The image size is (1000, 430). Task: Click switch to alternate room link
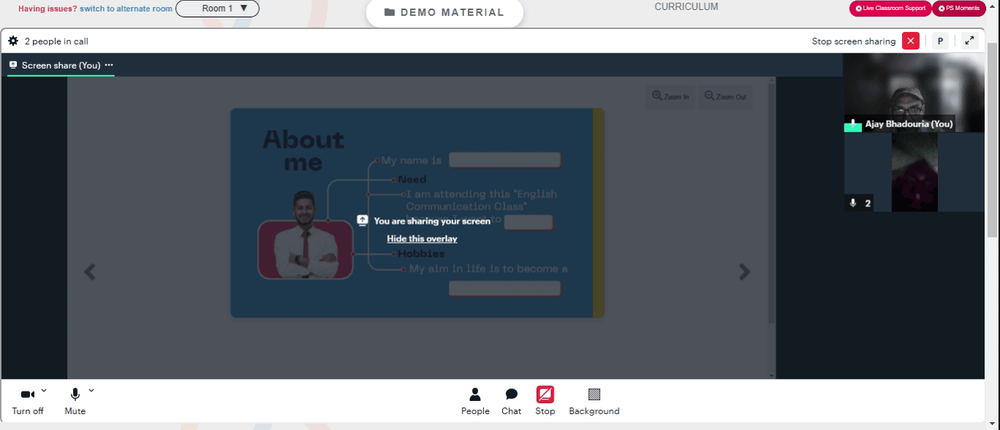126,9
